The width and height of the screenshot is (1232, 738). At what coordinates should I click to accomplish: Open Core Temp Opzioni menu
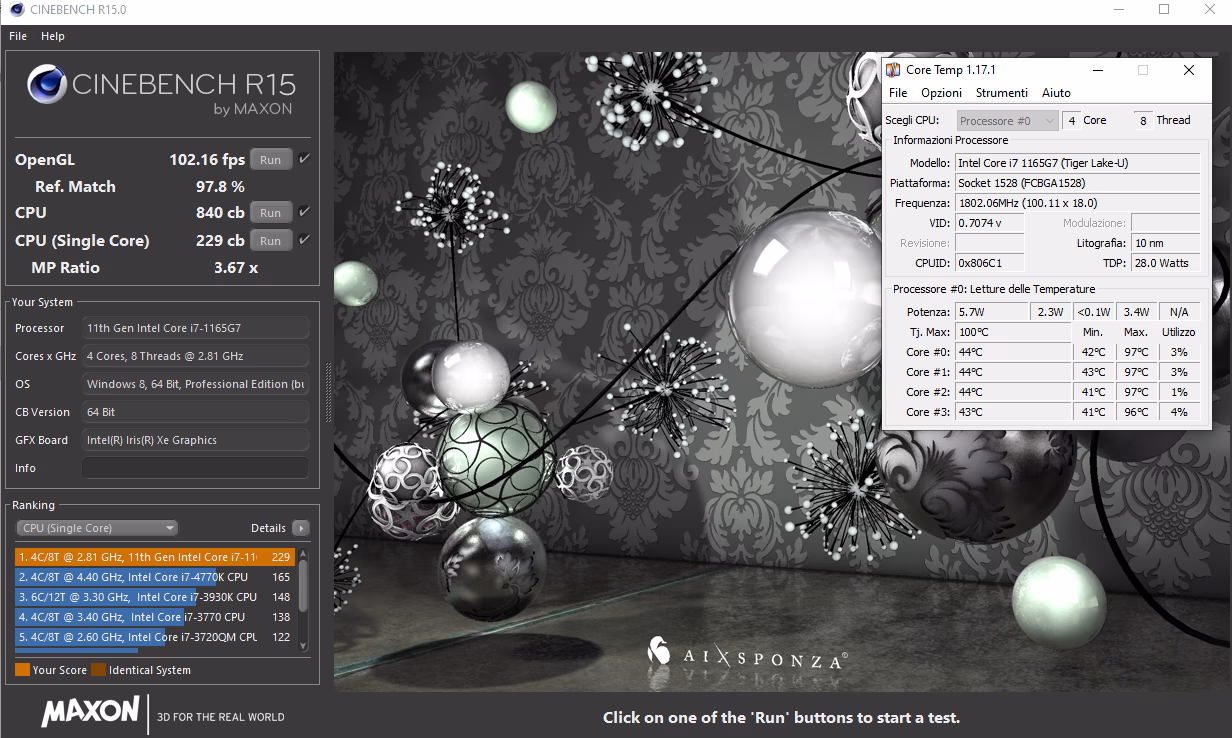click(x=941, y=93)
